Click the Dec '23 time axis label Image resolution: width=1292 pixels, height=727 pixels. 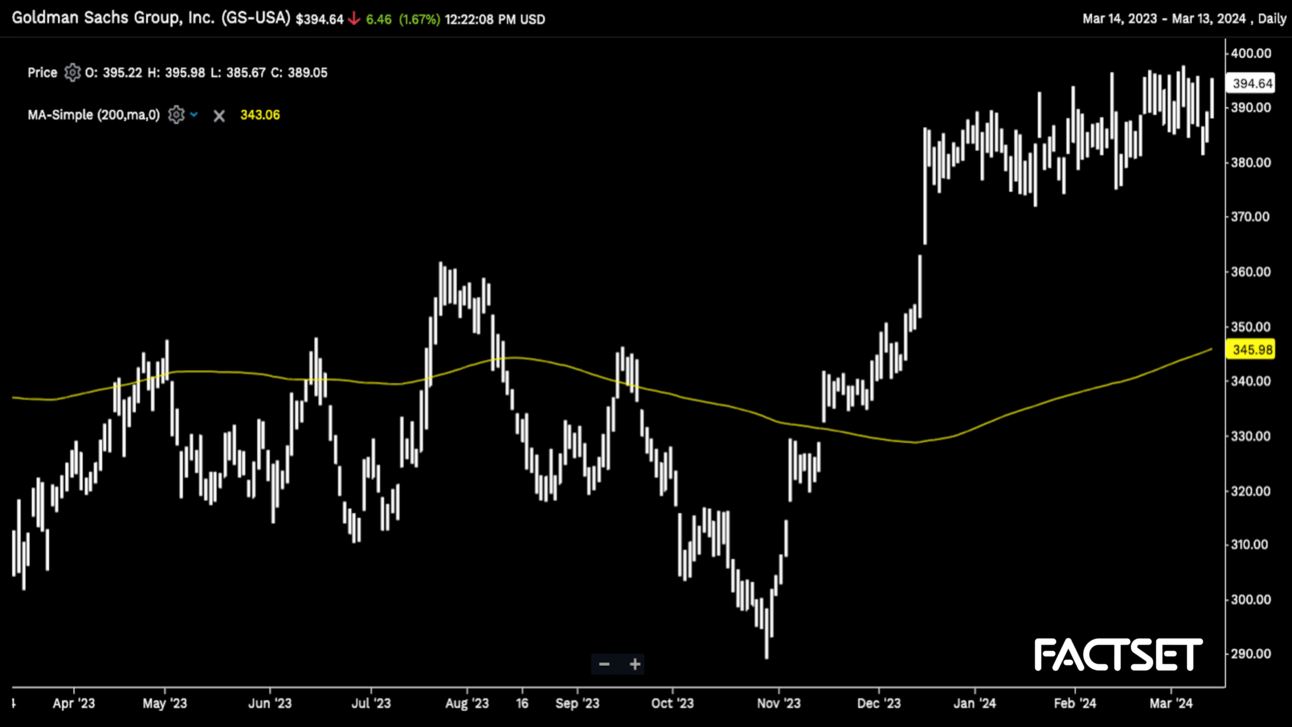click(x=878, y=703)
